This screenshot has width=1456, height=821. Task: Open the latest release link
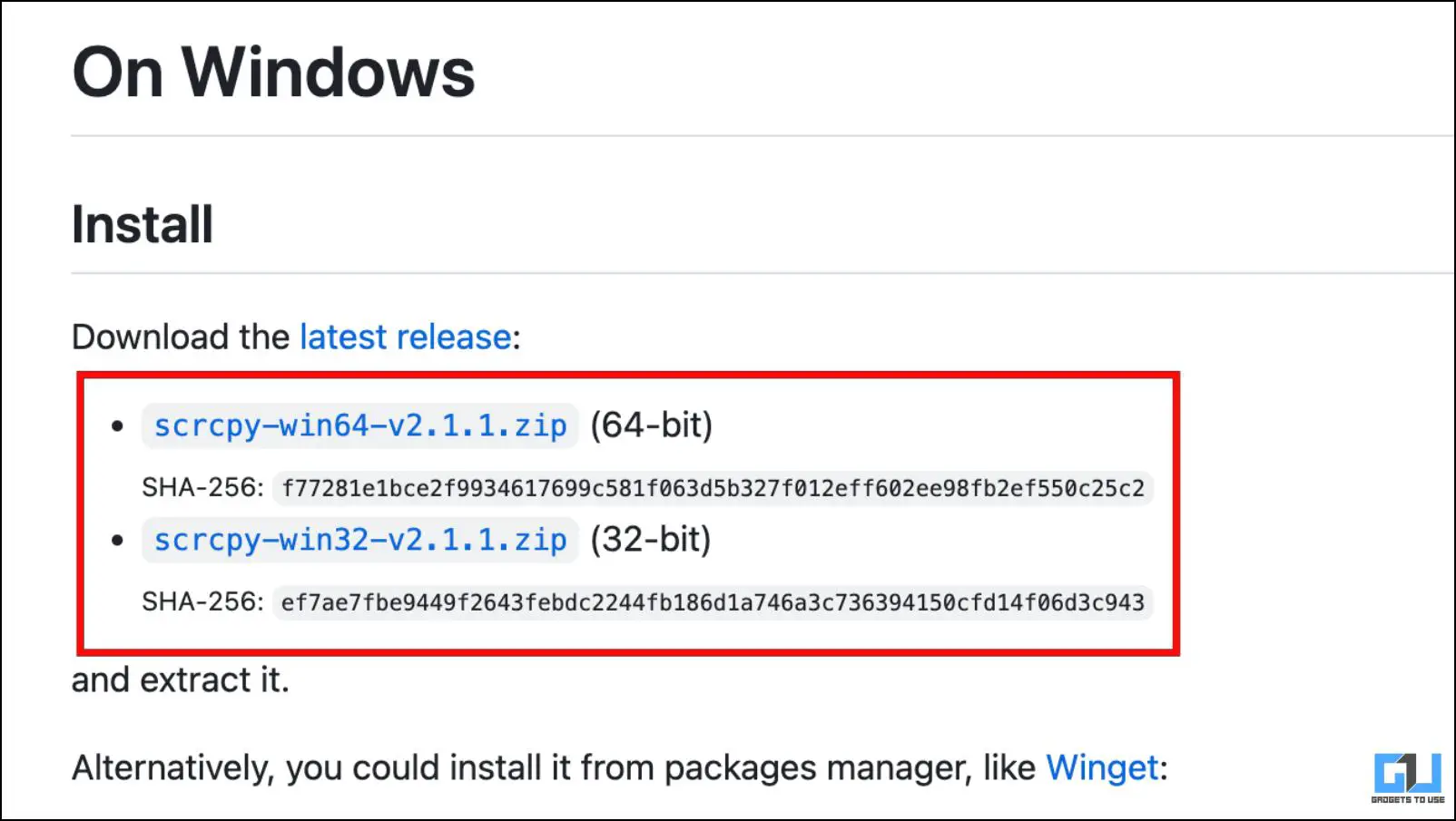pyautogui.click(x=405, y=337)
